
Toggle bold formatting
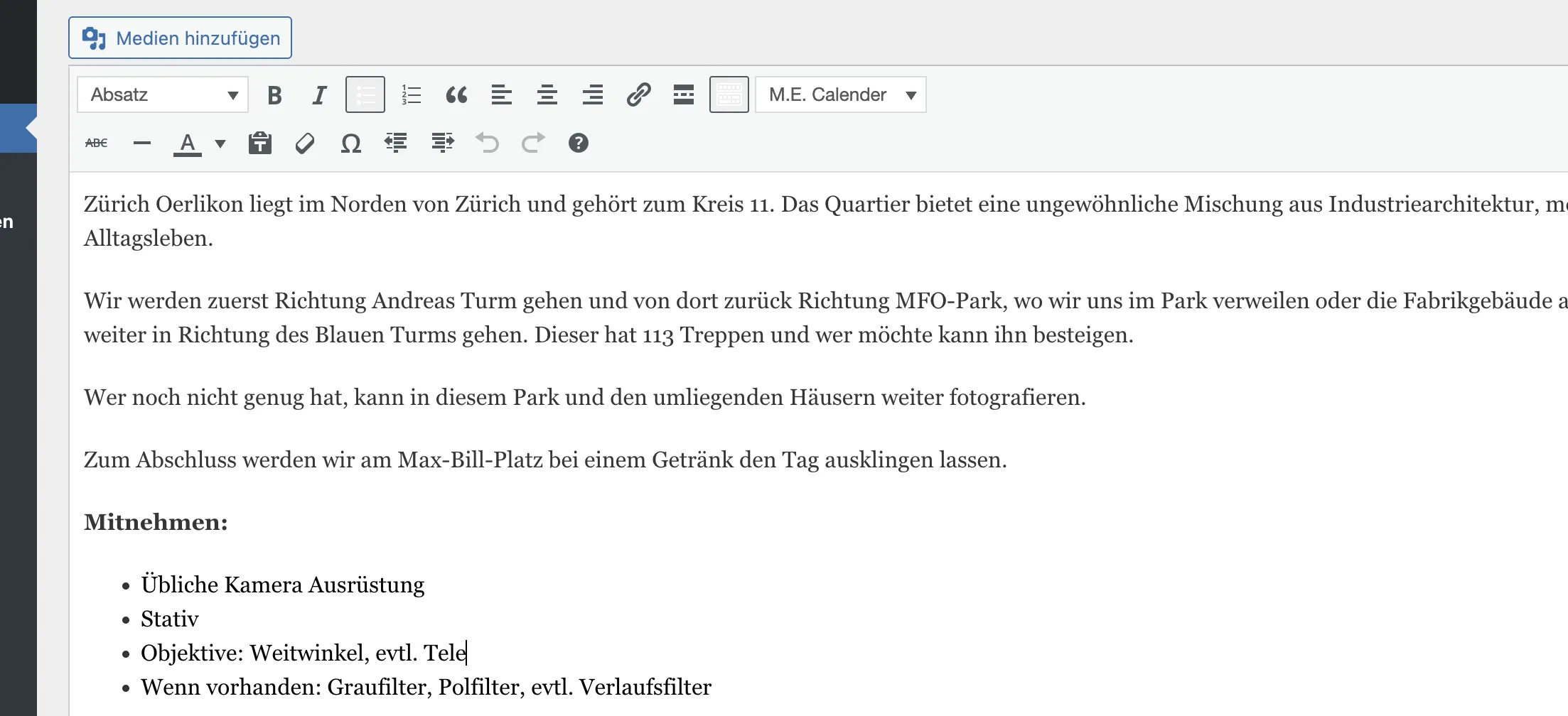coord(274,94)
